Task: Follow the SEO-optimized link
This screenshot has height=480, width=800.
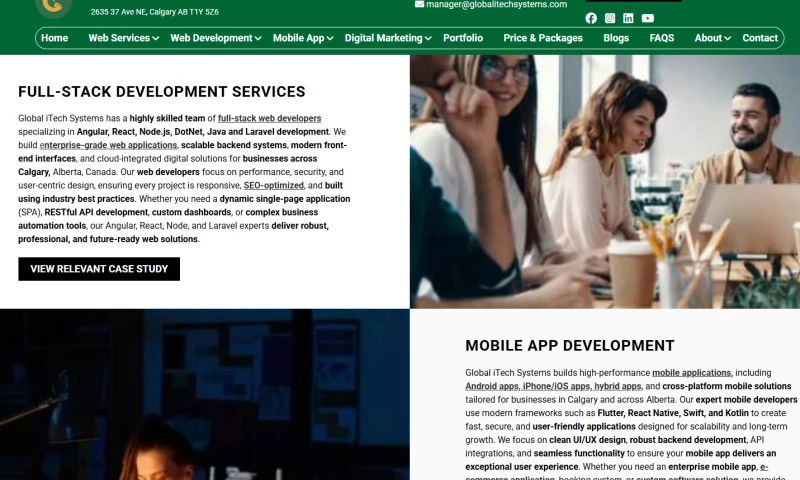Action: click(x=273, y=186)
